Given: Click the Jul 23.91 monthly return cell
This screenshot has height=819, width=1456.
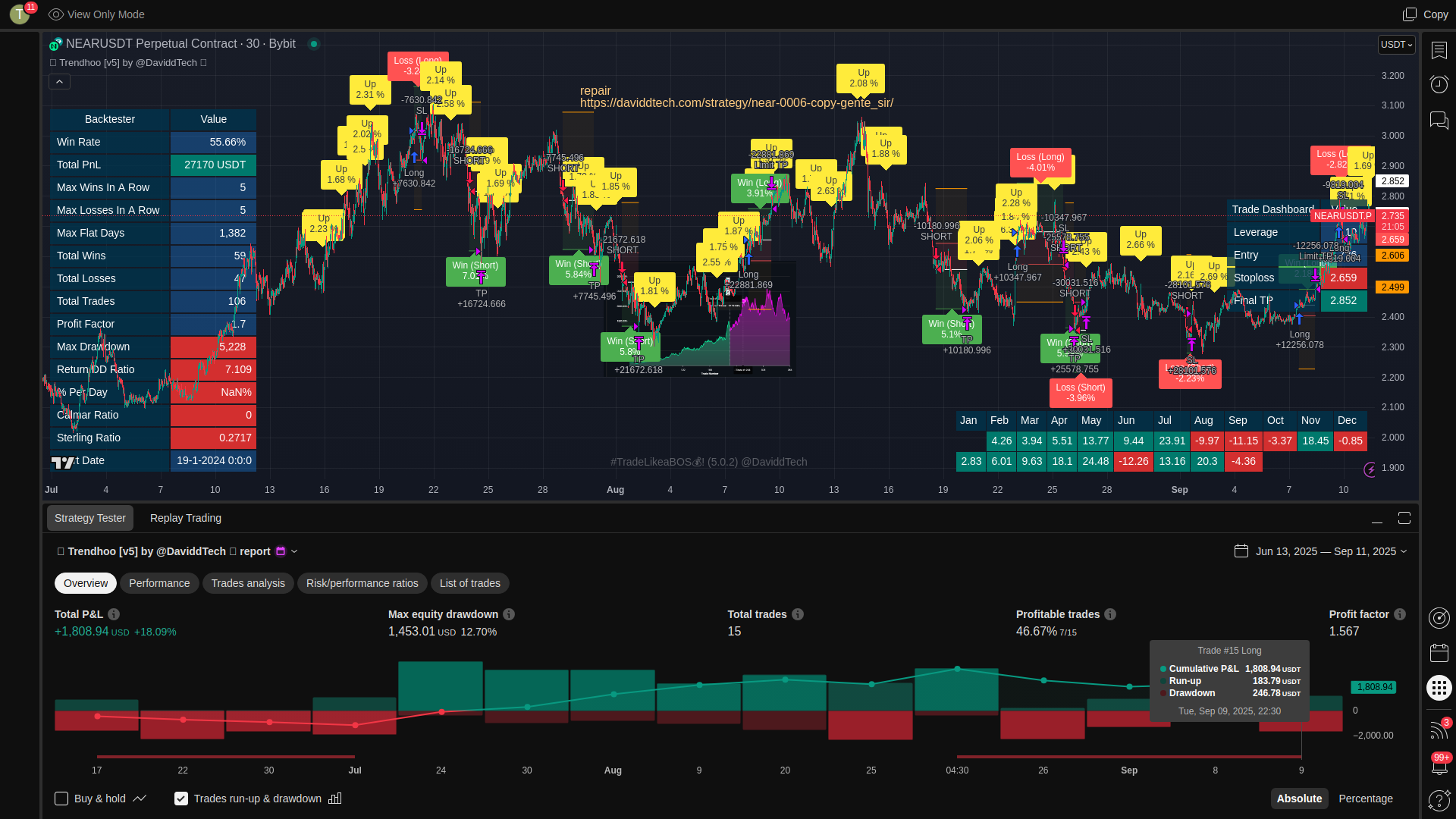Looking at the screenshot, I should click(x=1172, y=441).
